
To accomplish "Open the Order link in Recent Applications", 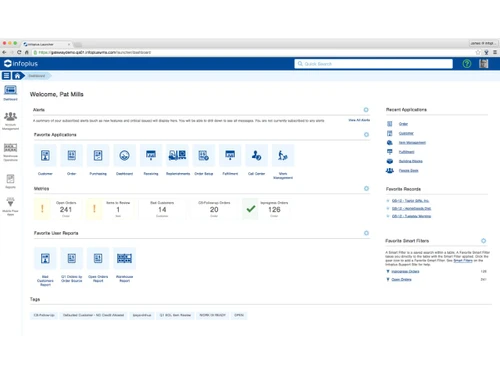I will [403, 124].
